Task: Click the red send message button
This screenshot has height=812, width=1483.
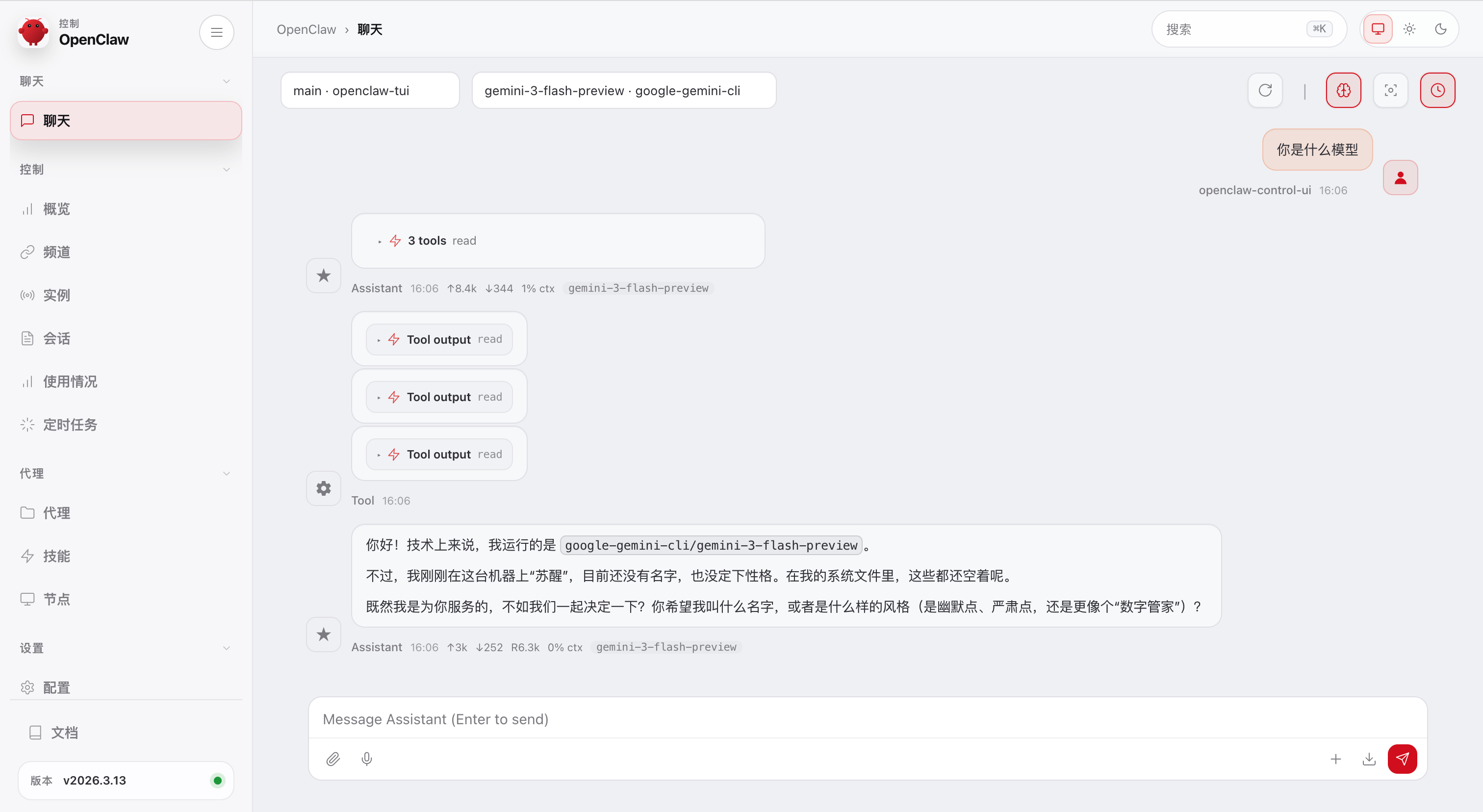Action: click(x=1402, y=759)
